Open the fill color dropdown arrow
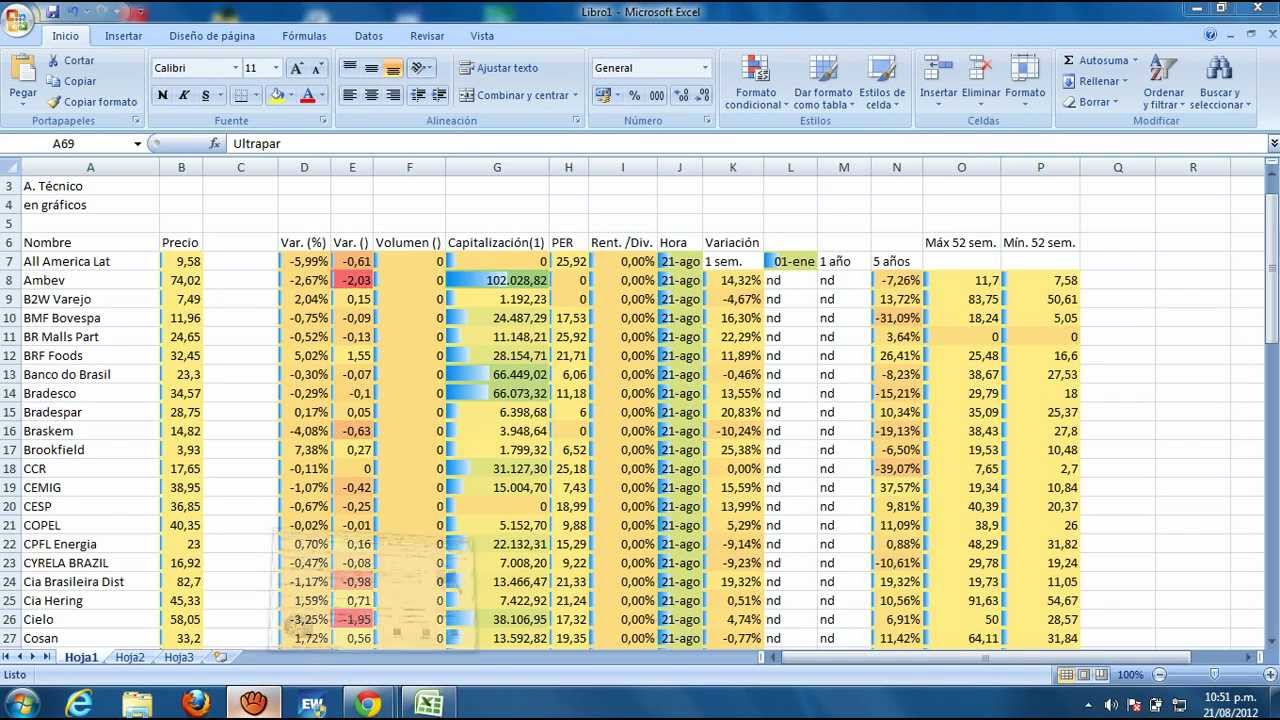 [291, 95]
